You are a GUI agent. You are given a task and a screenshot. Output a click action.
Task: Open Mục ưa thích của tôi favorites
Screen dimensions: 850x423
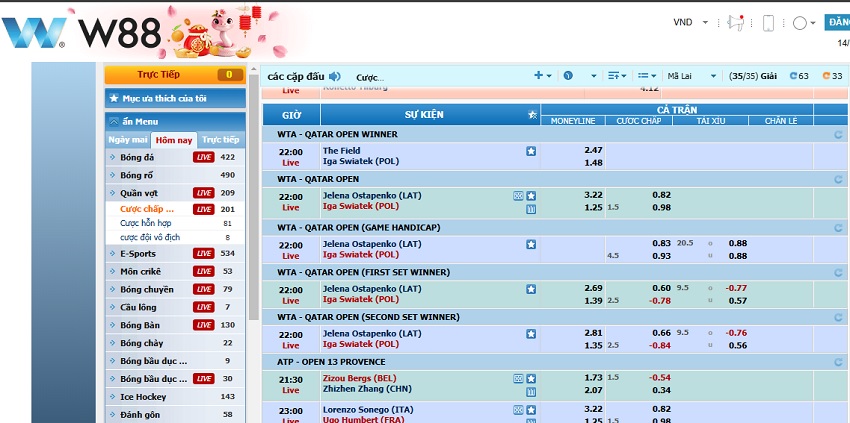(x=175, y=98)
